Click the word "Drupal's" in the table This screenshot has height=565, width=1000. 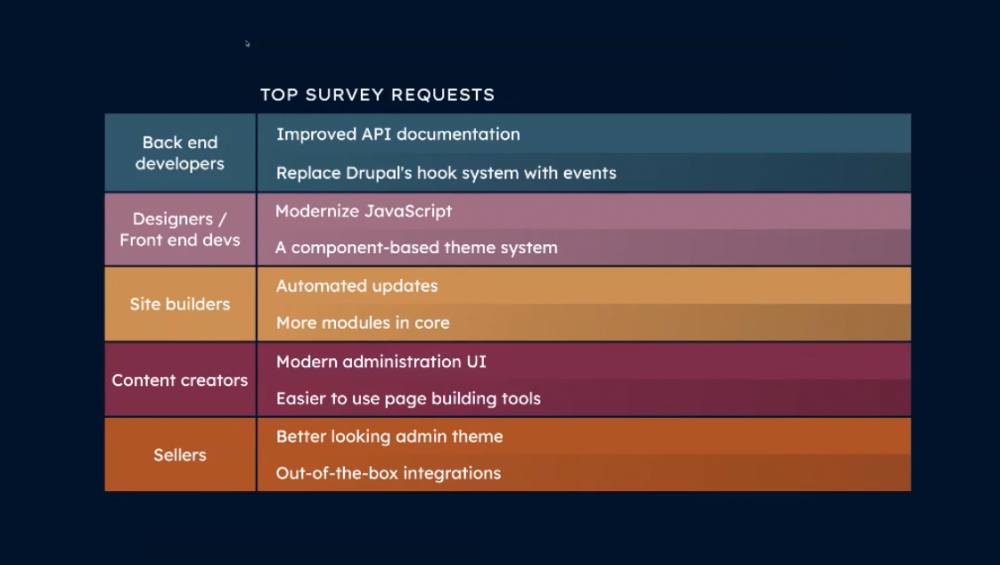(379, 173)
